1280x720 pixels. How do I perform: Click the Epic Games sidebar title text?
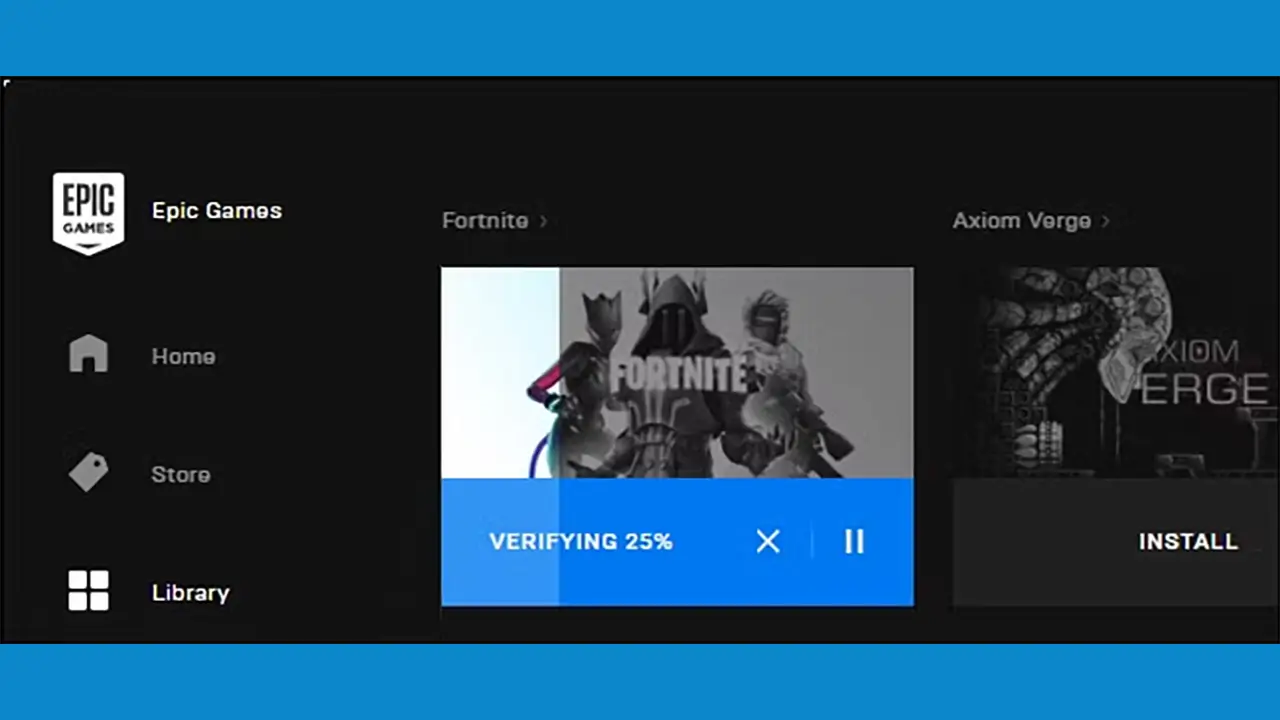tap(217, 210)
